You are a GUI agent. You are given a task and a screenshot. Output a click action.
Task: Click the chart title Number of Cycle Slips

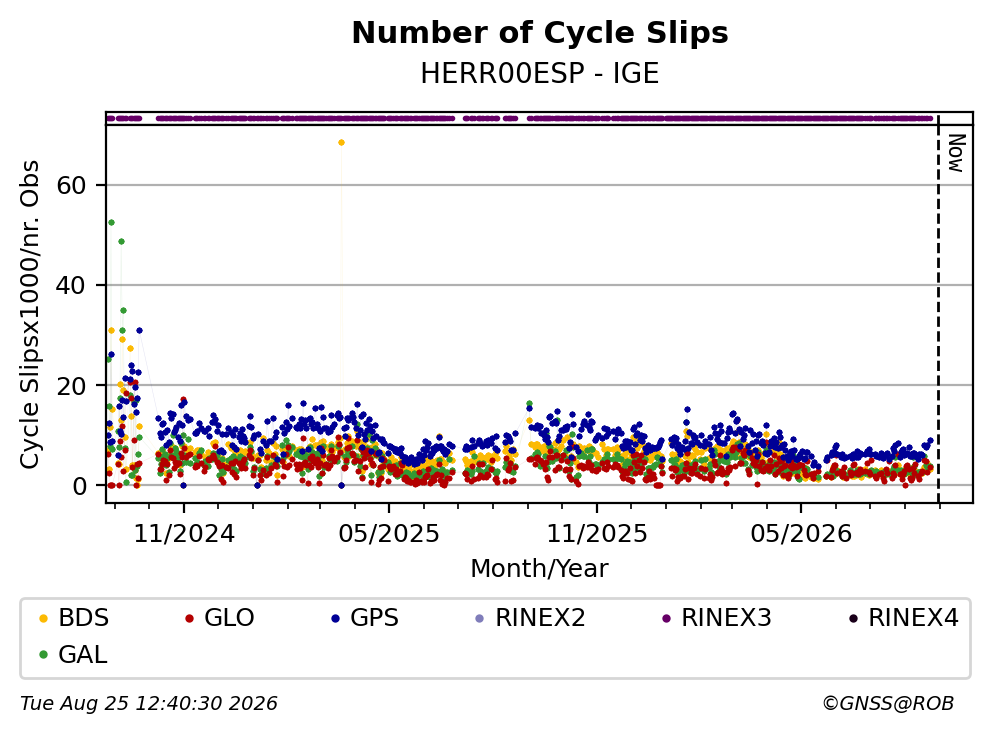coord(540,33)
